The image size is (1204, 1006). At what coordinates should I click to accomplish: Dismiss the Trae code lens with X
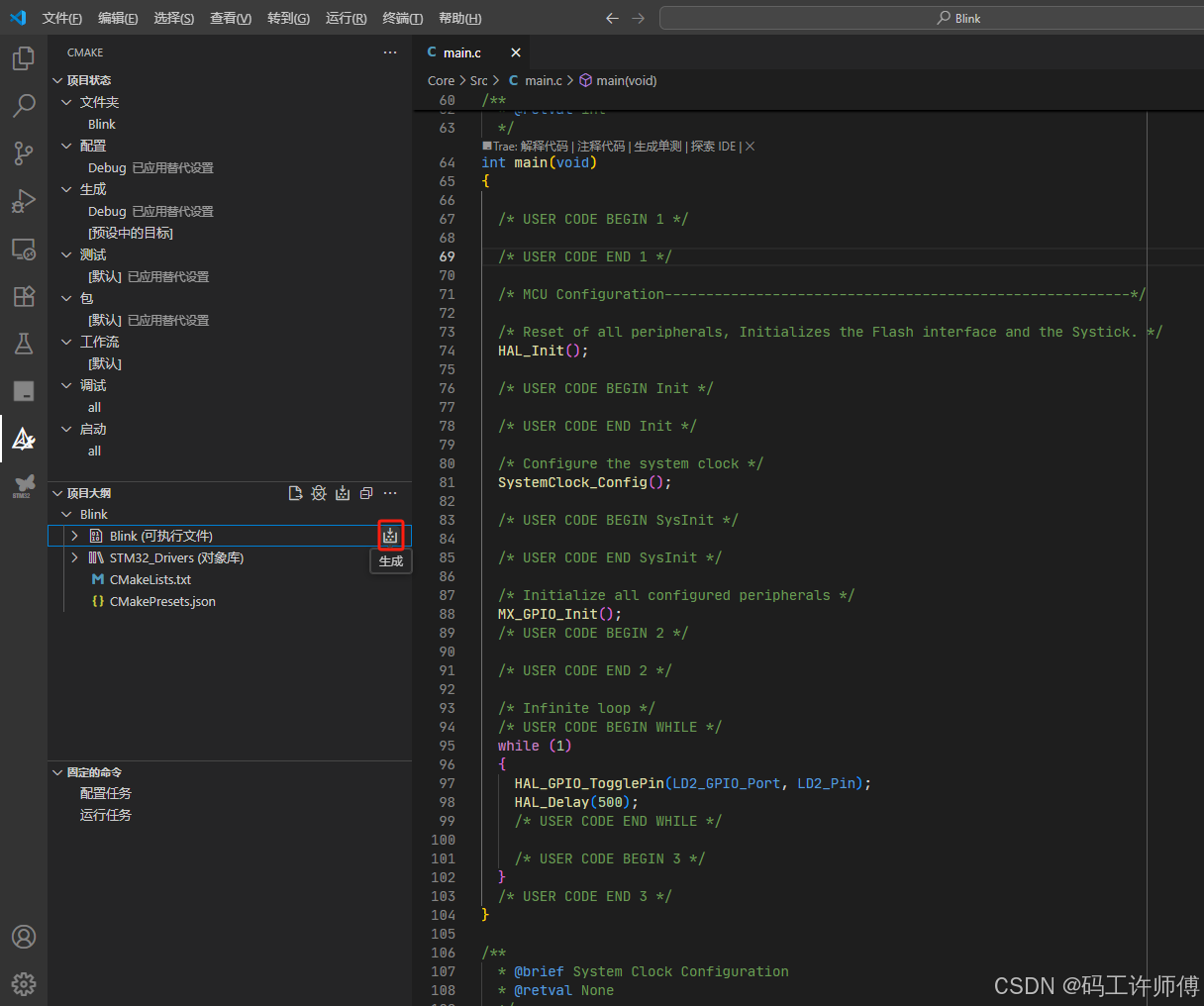click(x=750, y=147)
